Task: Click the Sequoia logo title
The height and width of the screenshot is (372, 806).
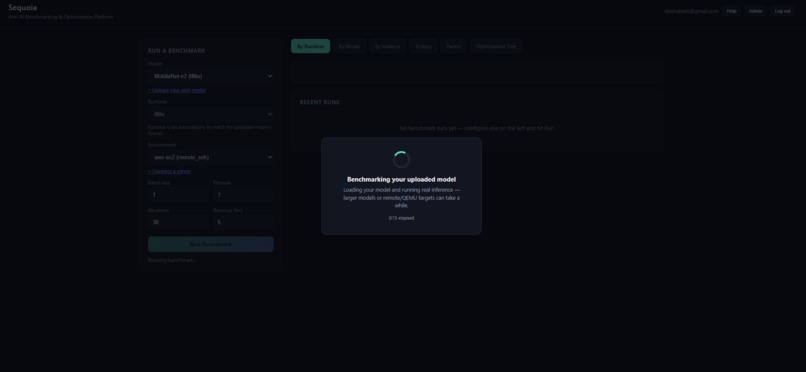Action: (23, 8)
